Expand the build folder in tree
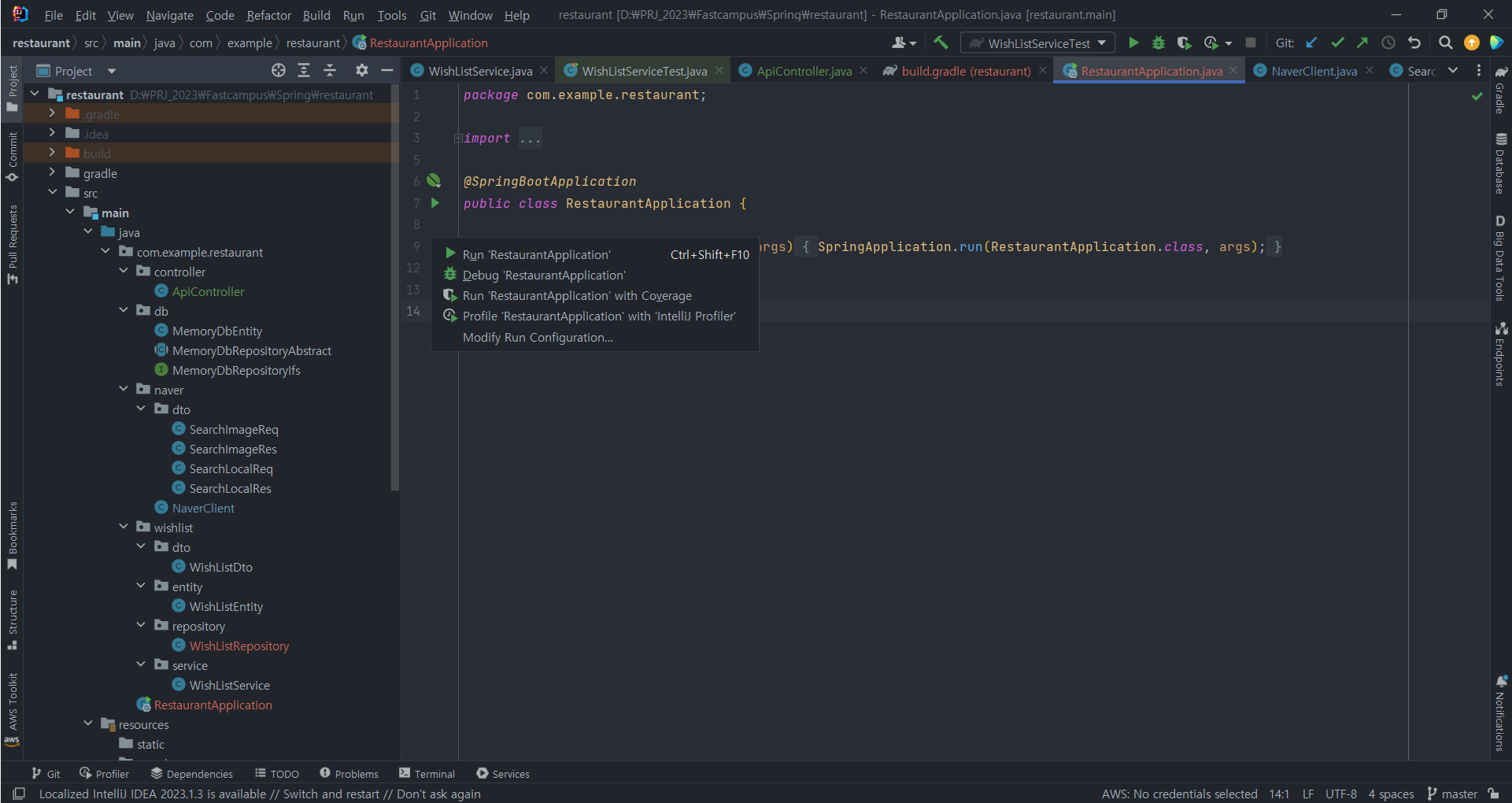Screen dimensions: 1512x803 [53, 154]
